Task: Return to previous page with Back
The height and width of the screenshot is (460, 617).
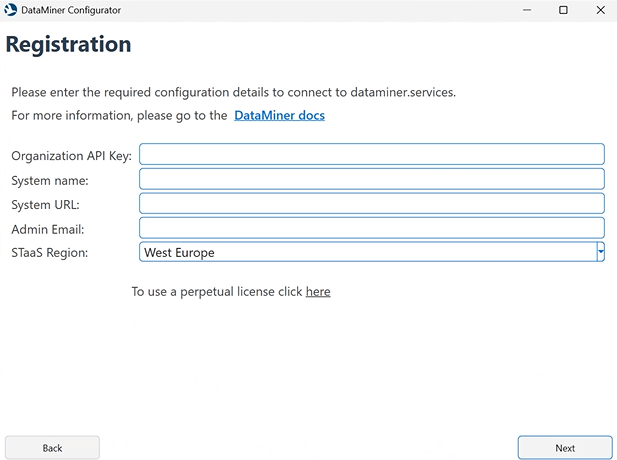Action: tap(52, 448)
